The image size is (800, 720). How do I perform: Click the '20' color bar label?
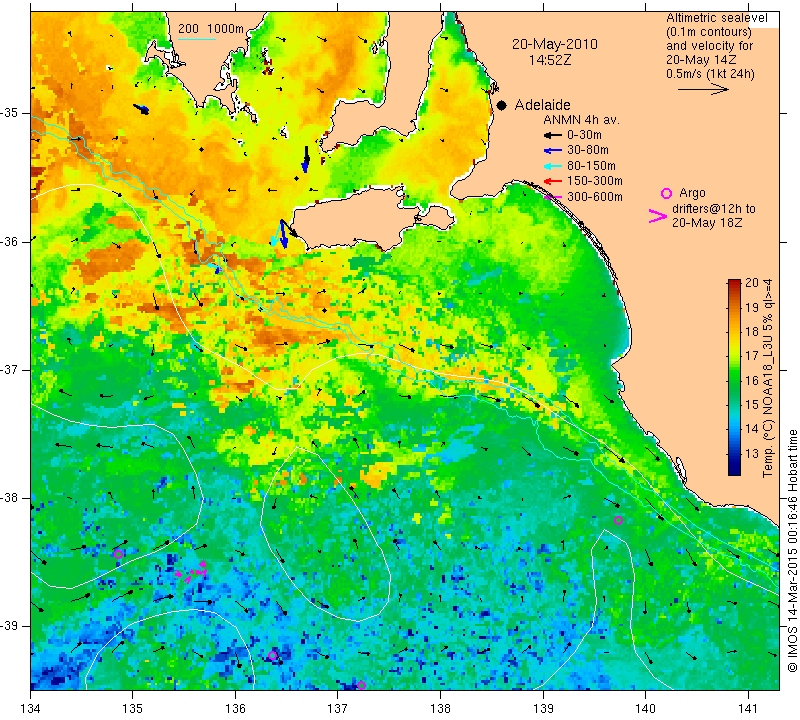pyautogui.click(x=752, y=283)
